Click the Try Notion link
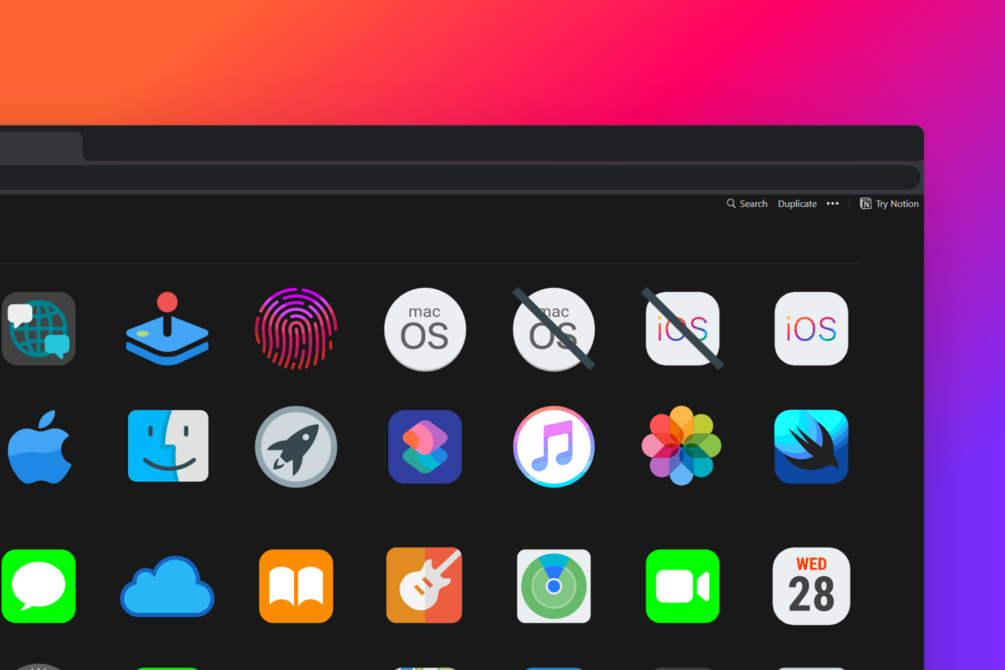1005x670 pixels. tap(889, 204)
